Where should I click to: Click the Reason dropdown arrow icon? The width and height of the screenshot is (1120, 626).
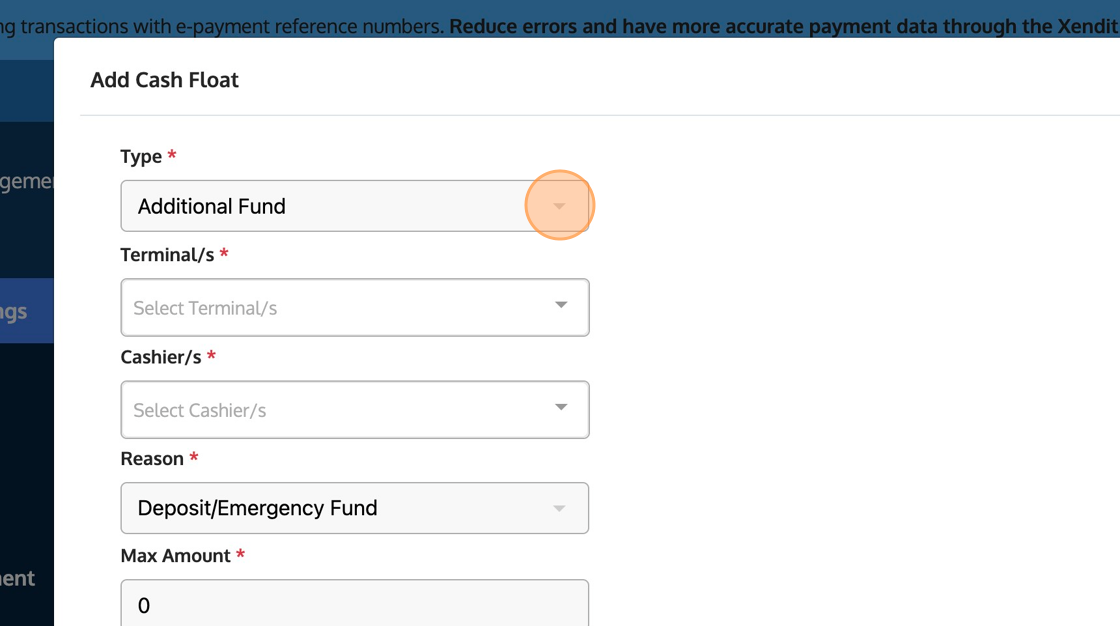pyautogui.click(x=560, y=508)
